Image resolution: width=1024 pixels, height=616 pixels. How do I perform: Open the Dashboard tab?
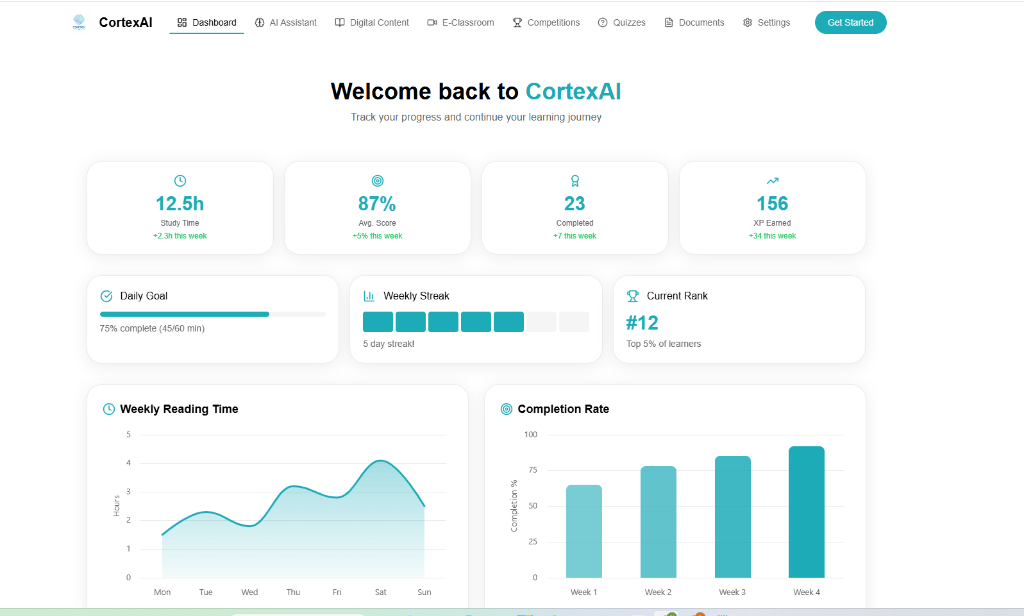pyautogui.click(x=206, y=22)
